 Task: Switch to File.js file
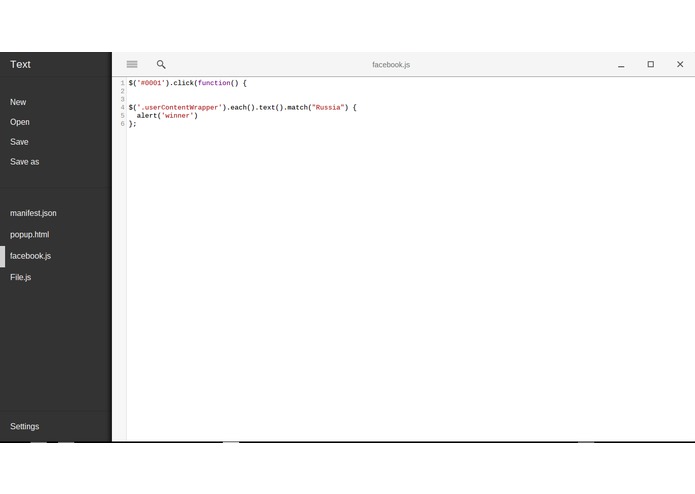click(20, 277)
